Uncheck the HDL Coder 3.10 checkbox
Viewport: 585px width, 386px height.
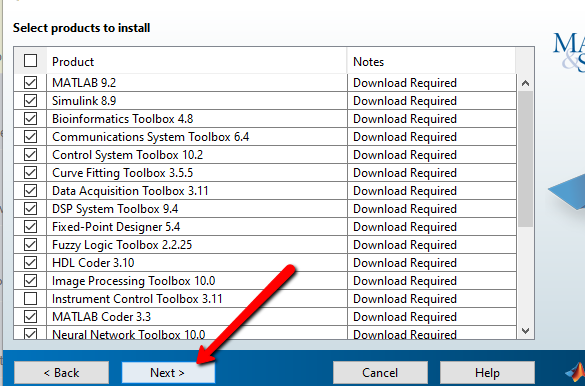point(30,263)
